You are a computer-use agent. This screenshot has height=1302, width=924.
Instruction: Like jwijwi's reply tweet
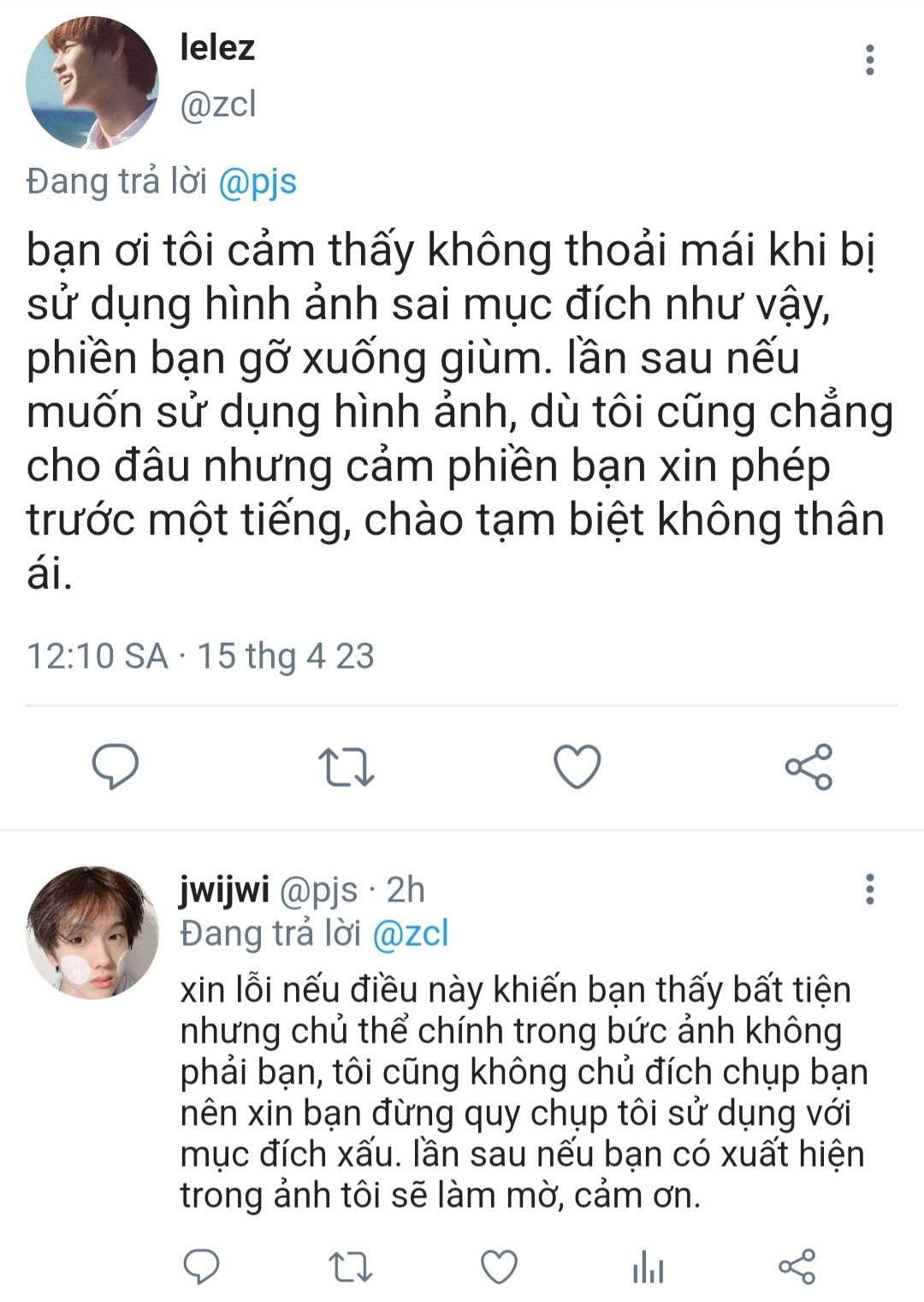499,1268
